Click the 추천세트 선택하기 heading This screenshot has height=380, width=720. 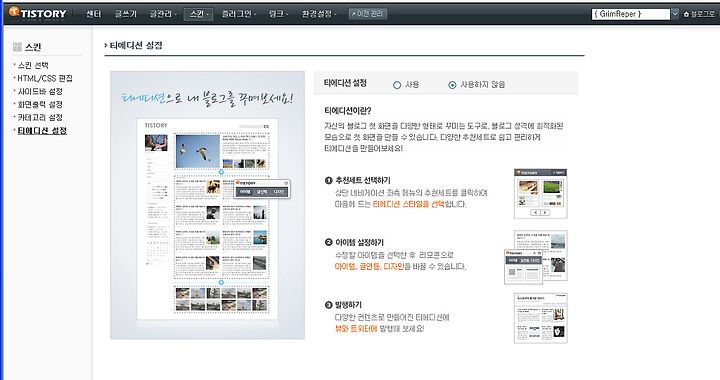pyautogui.click(x=363, y=180)
